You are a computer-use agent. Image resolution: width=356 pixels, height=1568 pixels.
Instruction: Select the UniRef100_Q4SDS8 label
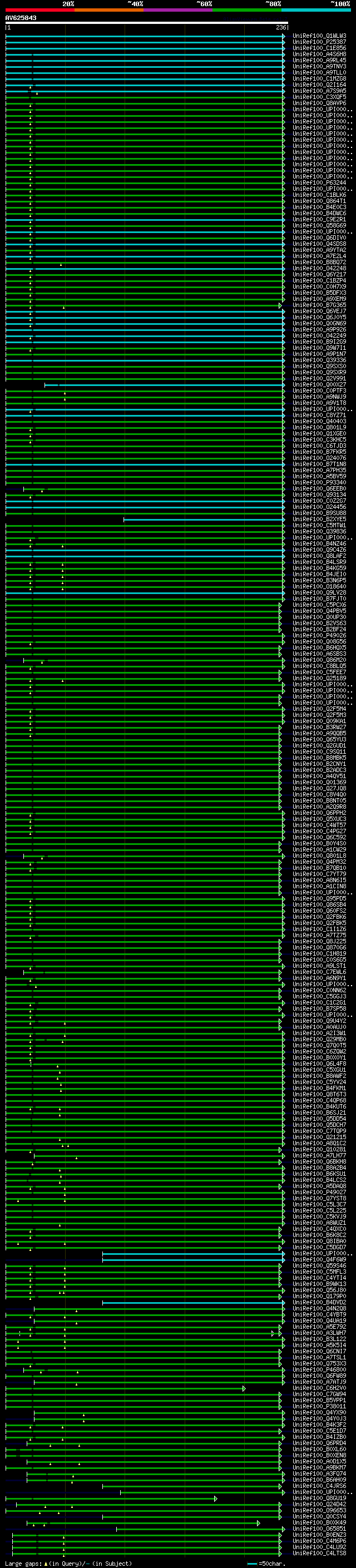click(319, 244)
